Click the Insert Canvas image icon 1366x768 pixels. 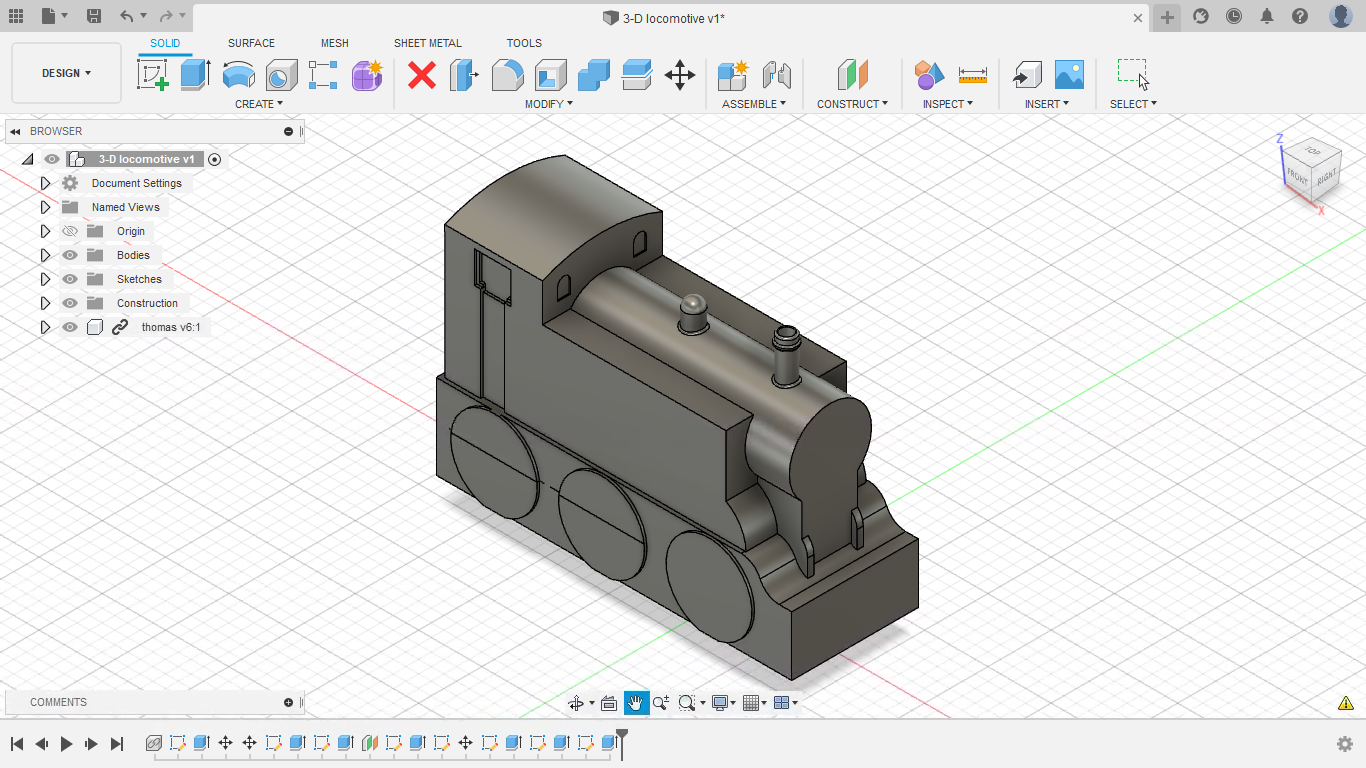[x=1069, y=75]
